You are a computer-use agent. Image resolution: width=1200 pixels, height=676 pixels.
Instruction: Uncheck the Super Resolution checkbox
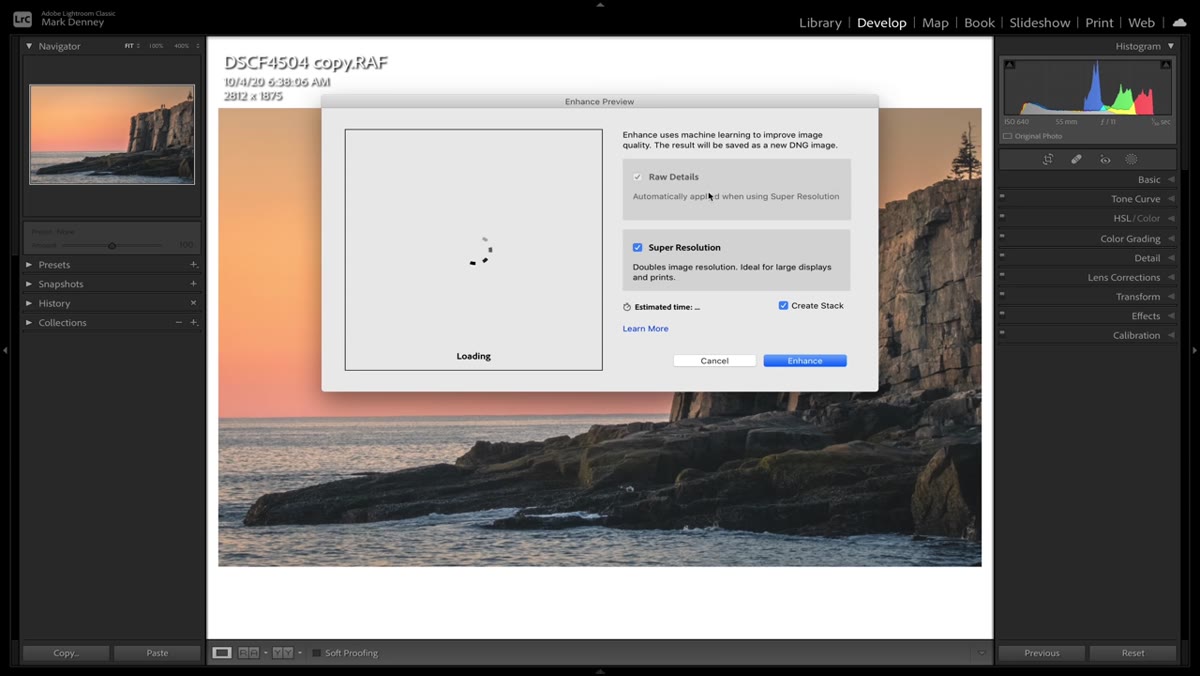click(637, 247)
